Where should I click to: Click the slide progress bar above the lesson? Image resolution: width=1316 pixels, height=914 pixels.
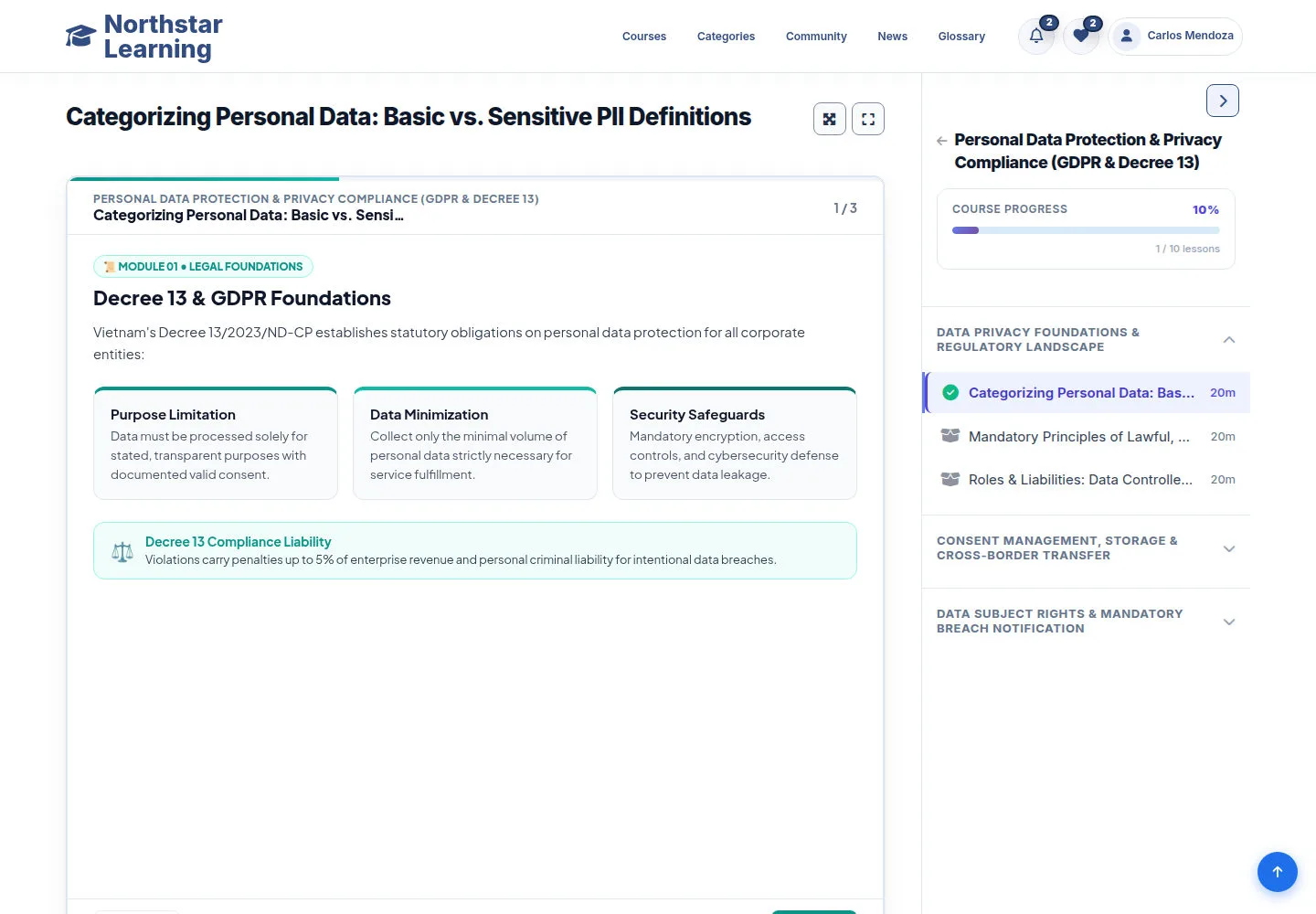pos(475,179)
